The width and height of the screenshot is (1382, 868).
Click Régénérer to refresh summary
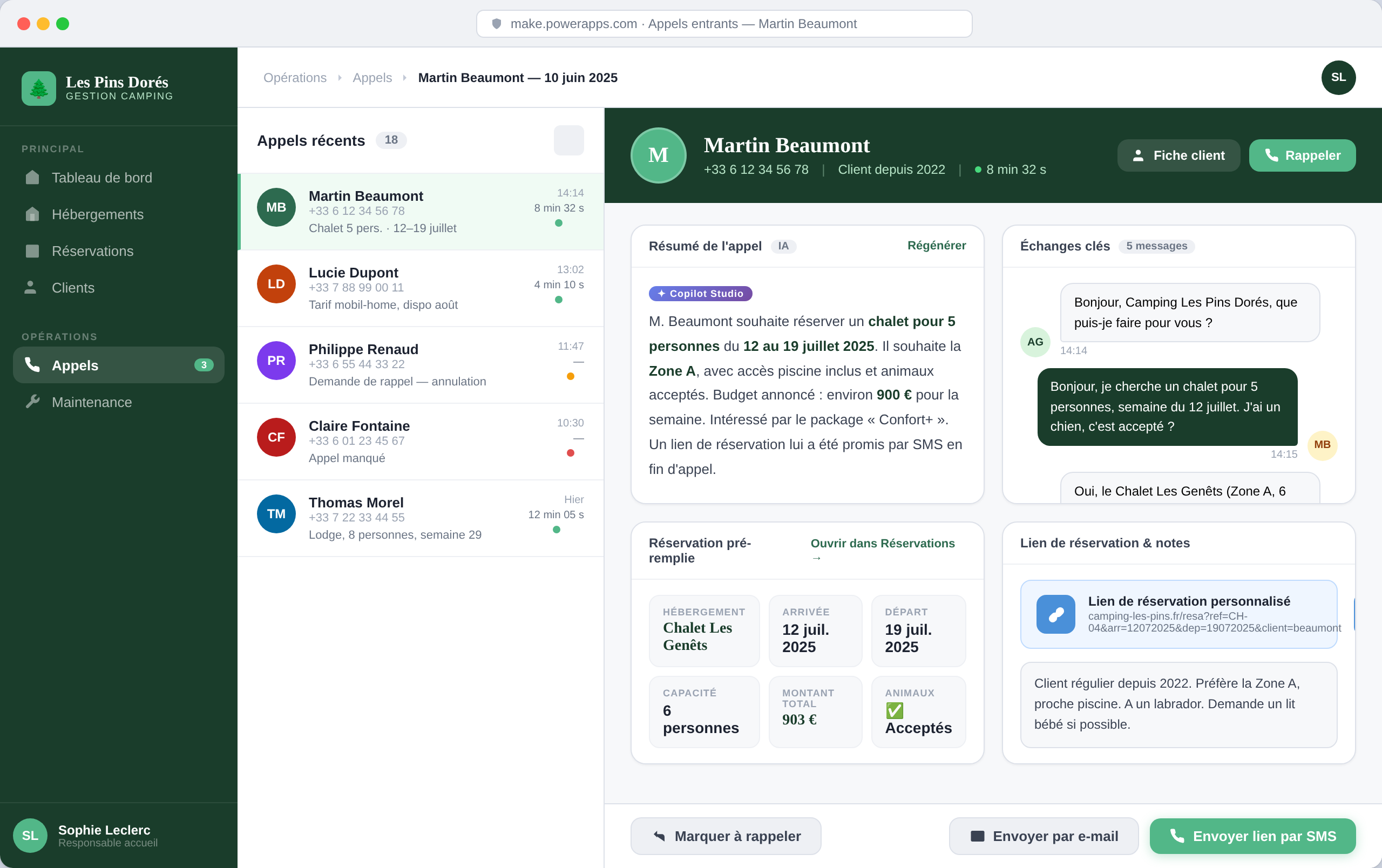coord(936,246)
